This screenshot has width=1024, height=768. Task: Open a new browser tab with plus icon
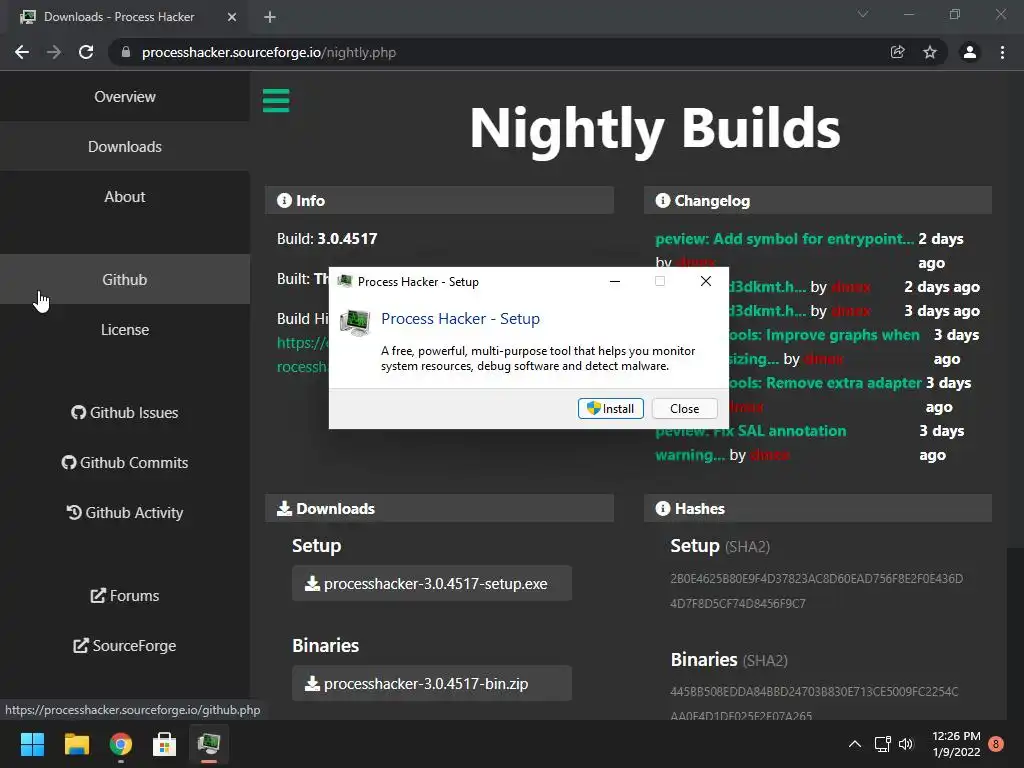point(270,17)
